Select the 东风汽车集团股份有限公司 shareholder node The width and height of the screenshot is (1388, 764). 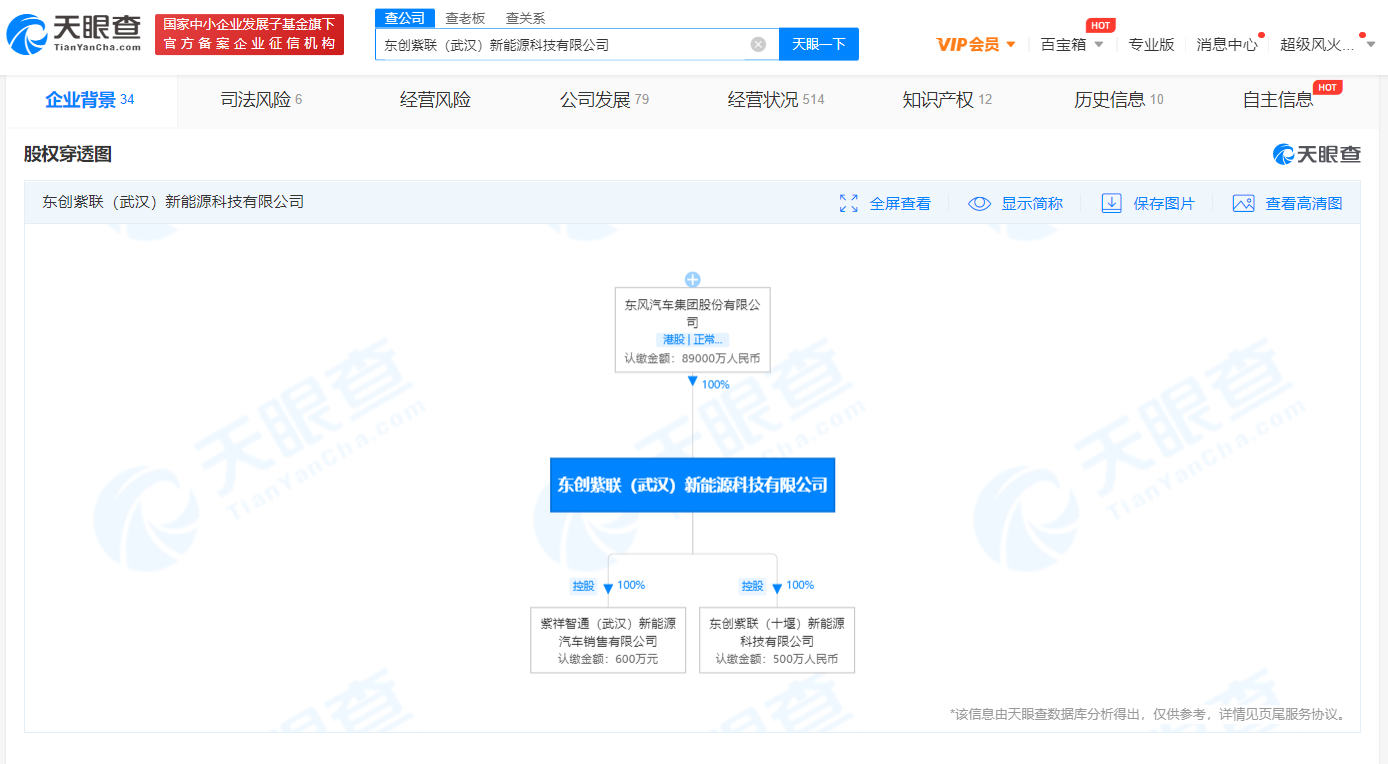point(692,330)
